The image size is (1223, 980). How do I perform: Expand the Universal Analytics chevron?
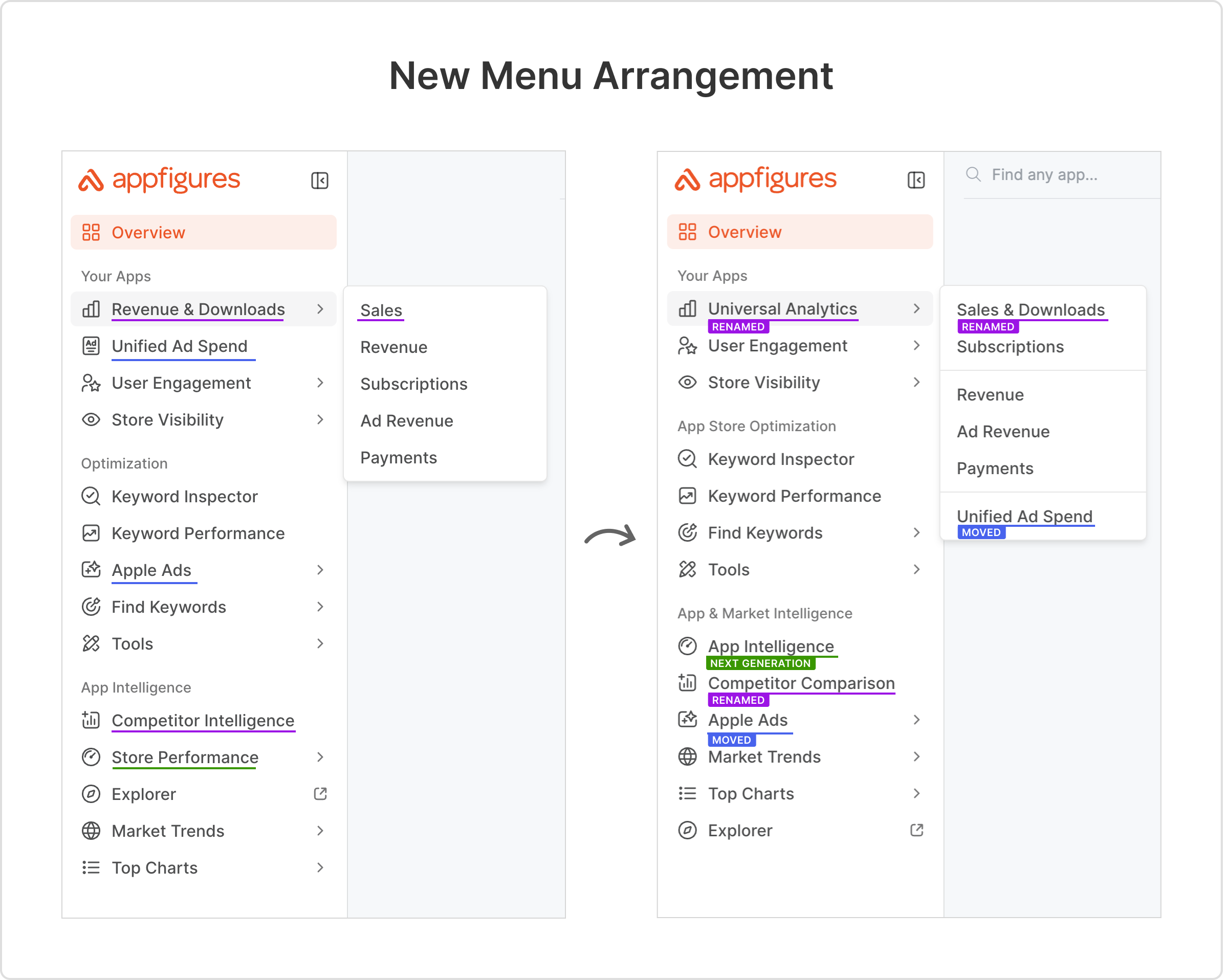coord(916,308)
